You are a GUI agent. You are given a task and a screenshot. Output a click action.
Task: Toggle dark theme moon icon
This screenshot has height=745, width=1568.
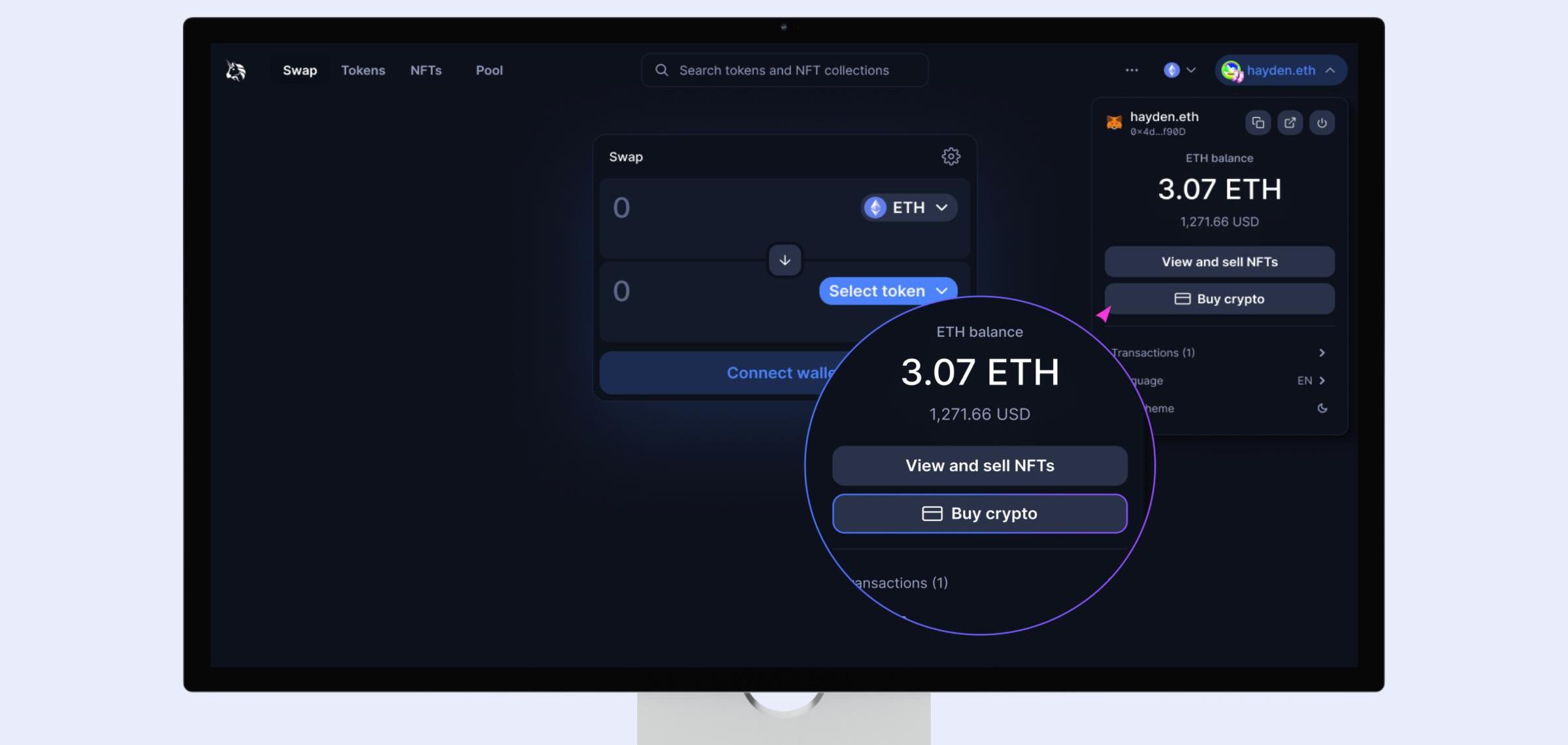pyautogui.click(x=1322, y=408)
